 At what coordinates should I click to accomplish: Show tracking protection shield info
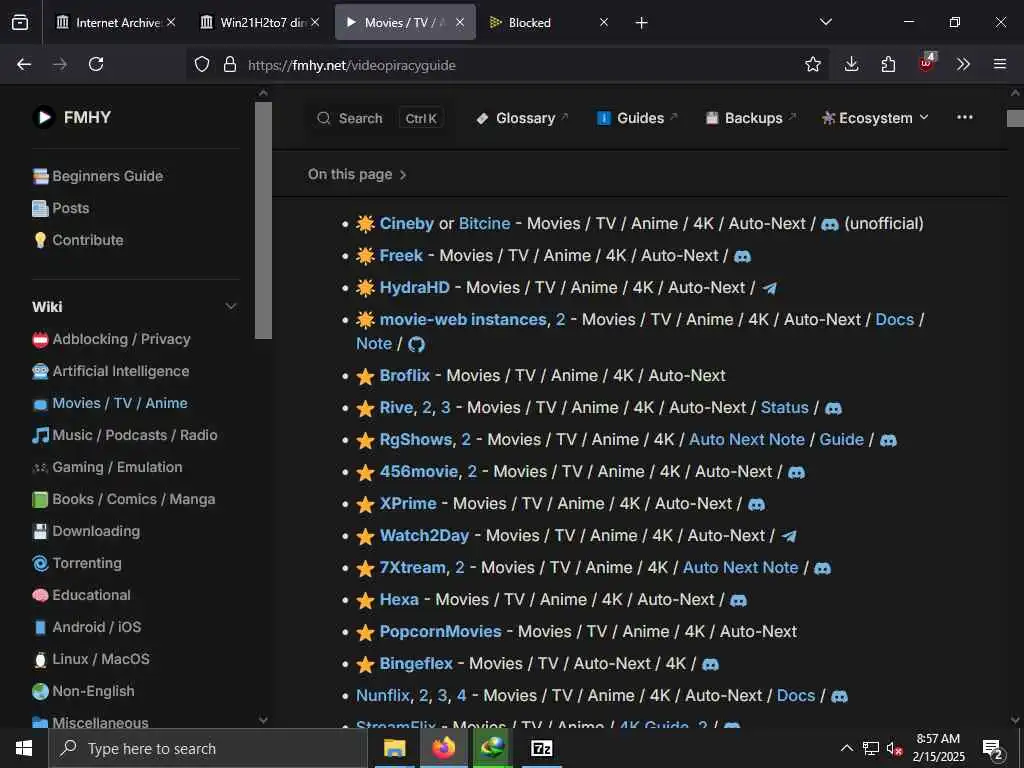202,65
